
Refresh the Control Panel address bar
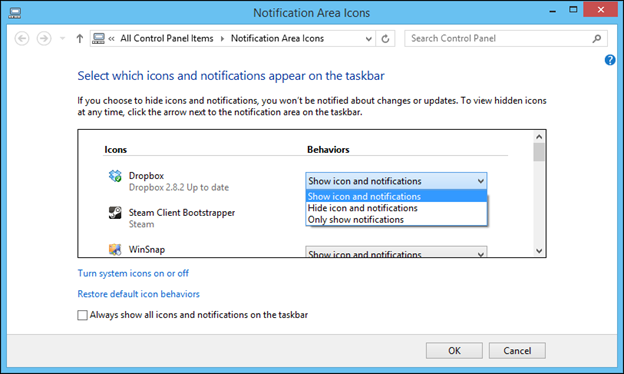pos(385,39)
